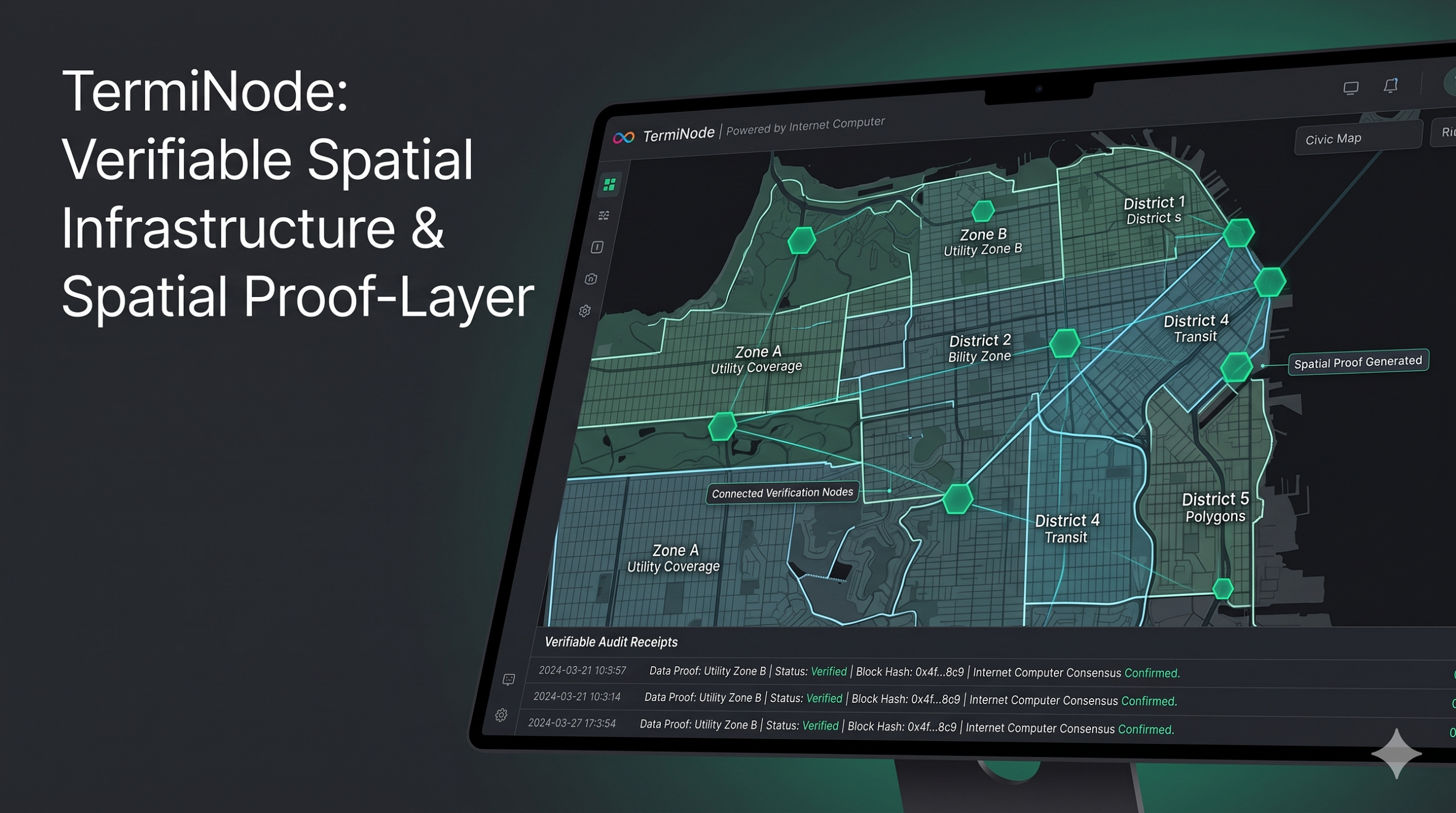Select the hexagon node right of District 2

click(x=1065, y=343)
